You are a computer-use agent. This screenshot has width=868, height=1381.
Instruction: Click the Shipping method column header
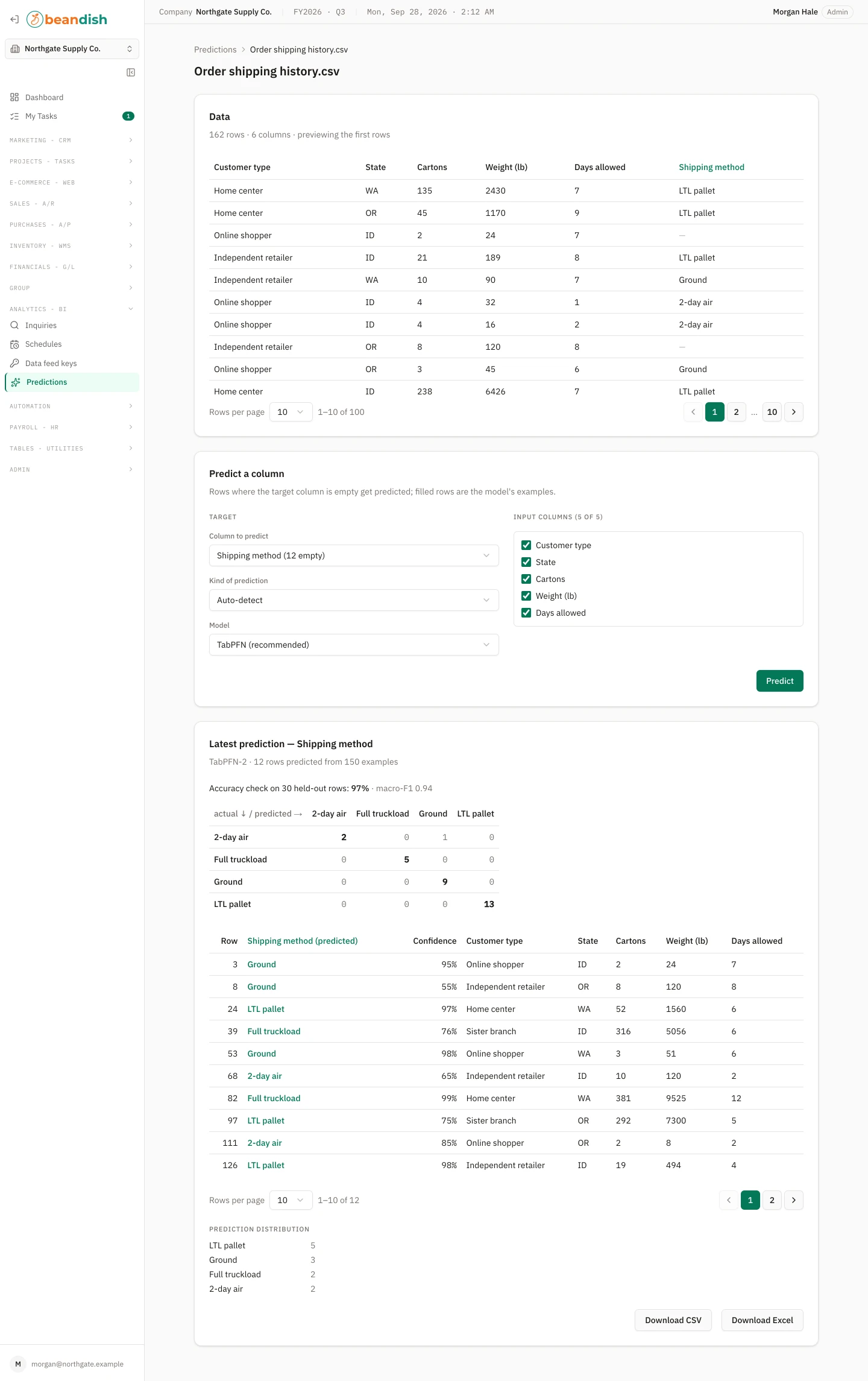pos(711,167)
